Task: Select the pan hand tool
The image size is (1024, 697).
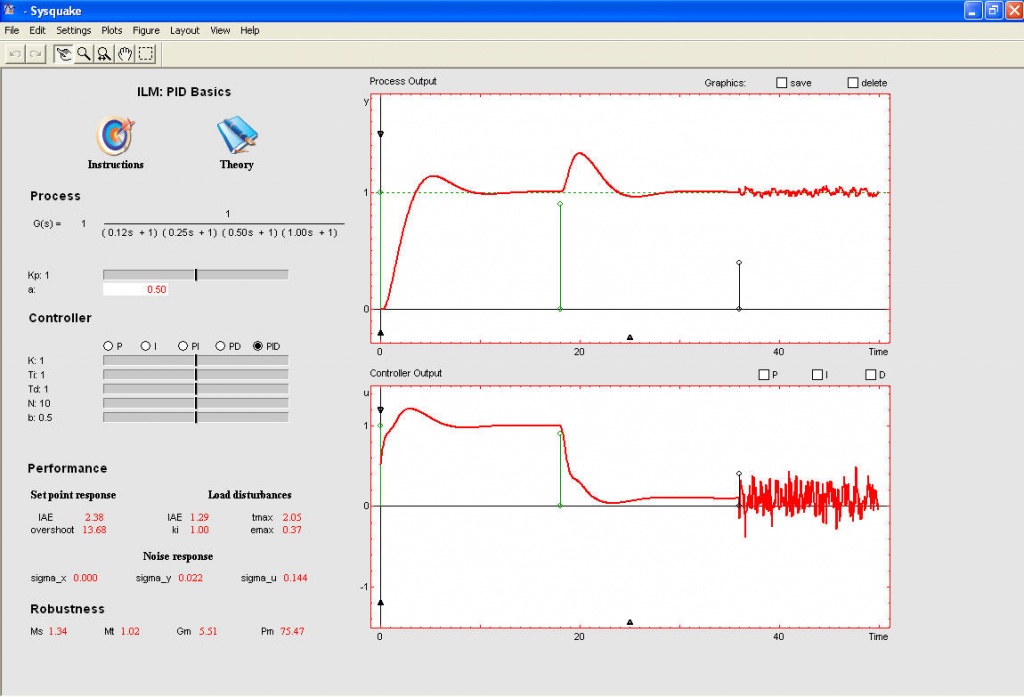Action: click(x=125, y=54)
